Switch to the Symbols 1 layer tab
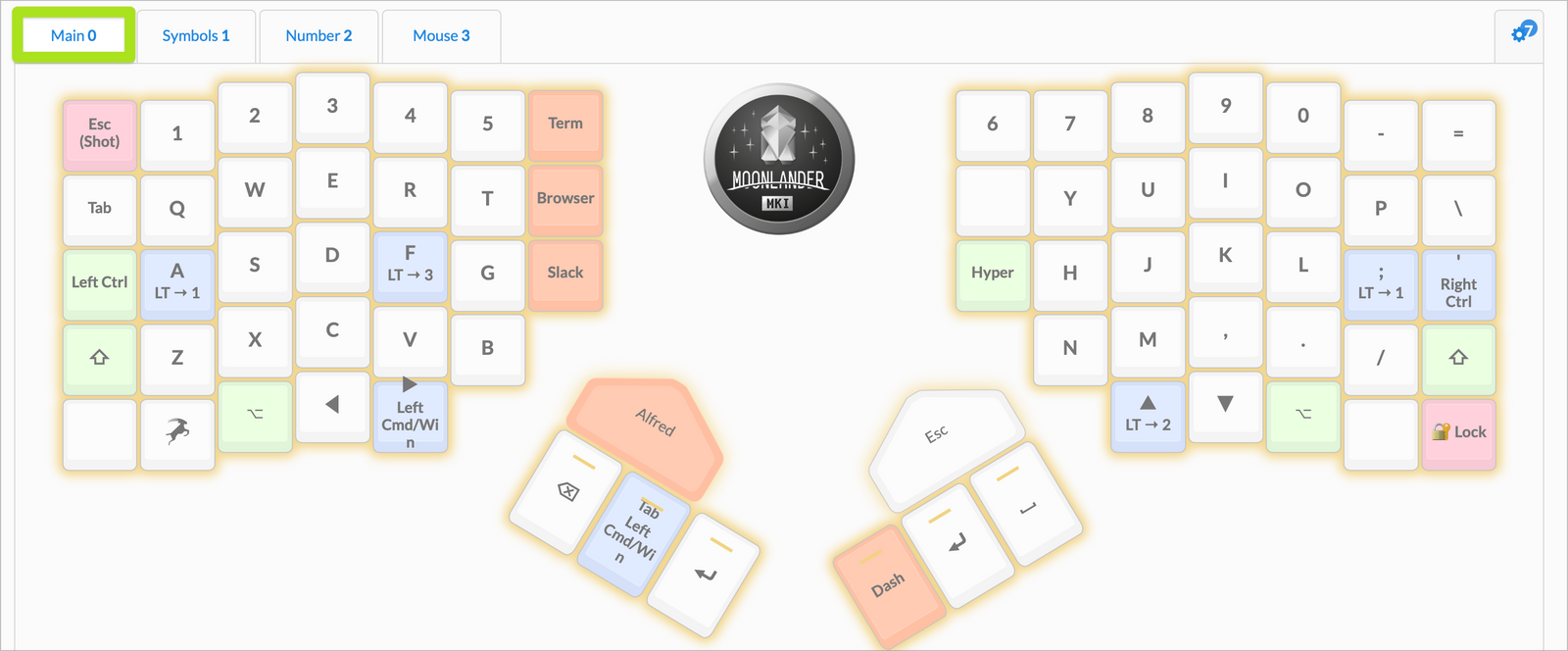The image size is (1568, 651). pyautogui.click(x=196, y=36)
